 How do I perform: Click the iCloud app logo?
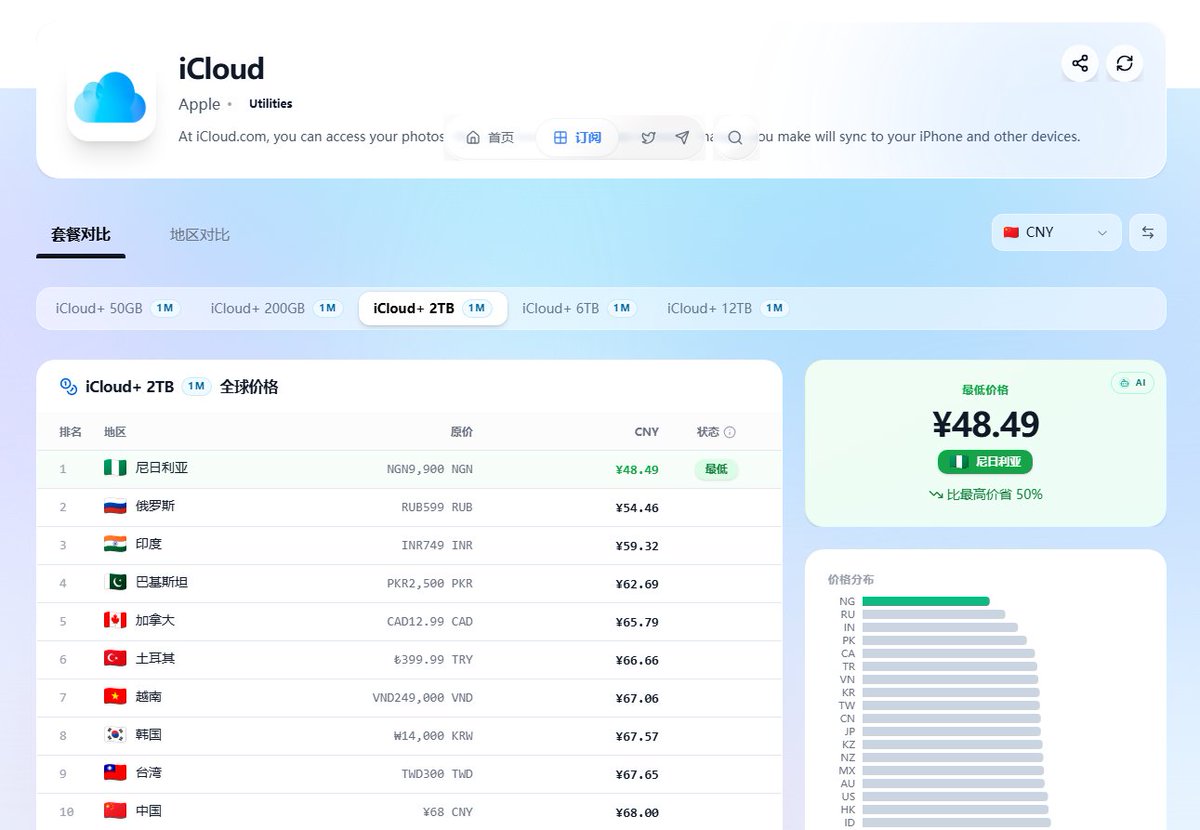tap(111, 97)
